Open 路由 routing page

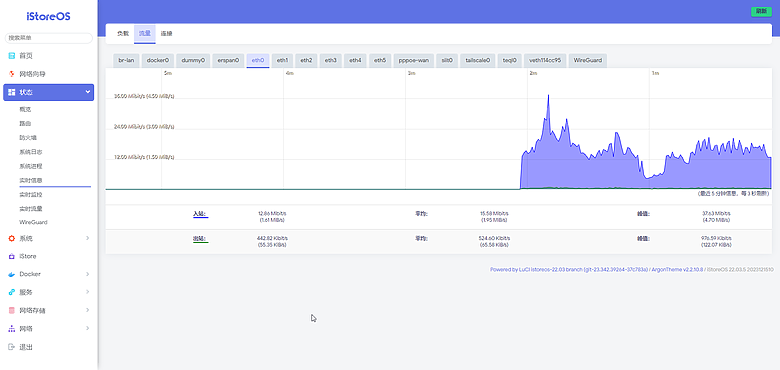tap(25, 123)
